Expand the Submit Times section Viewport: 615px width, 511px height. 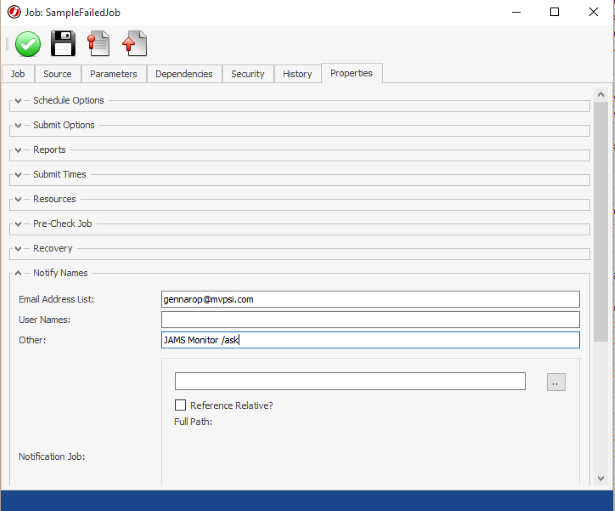tap(18, 175)
